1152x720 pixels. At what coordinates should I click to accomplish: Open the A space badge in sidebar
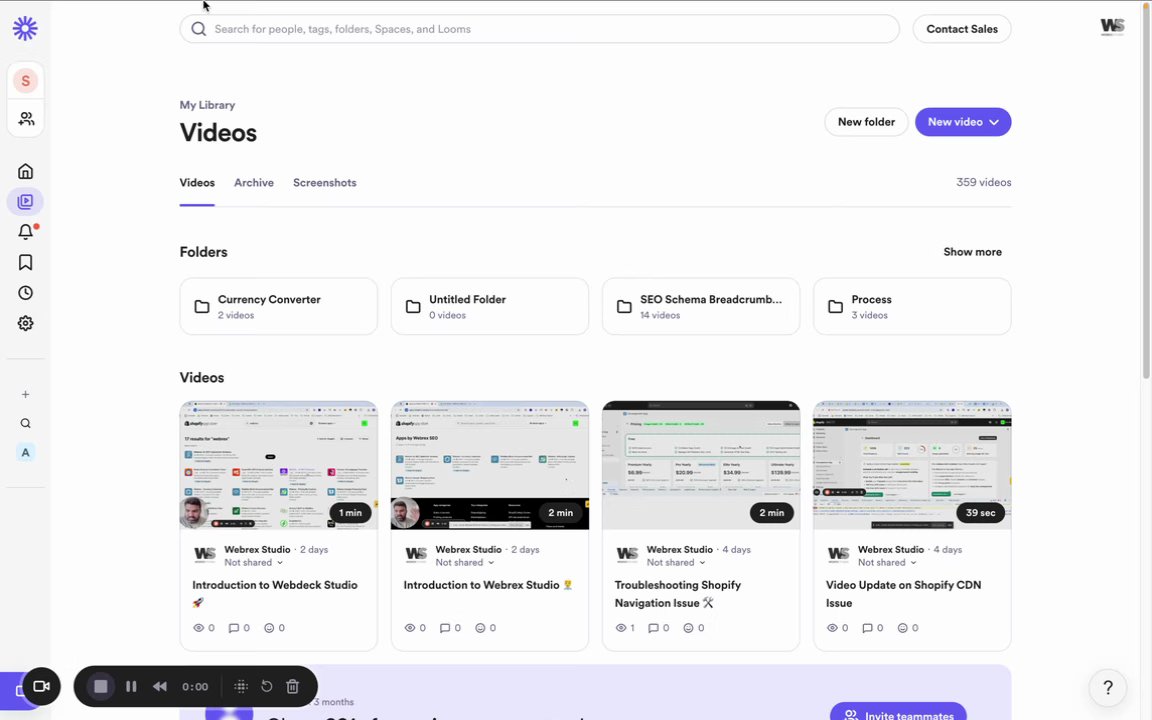pos(26,453)
